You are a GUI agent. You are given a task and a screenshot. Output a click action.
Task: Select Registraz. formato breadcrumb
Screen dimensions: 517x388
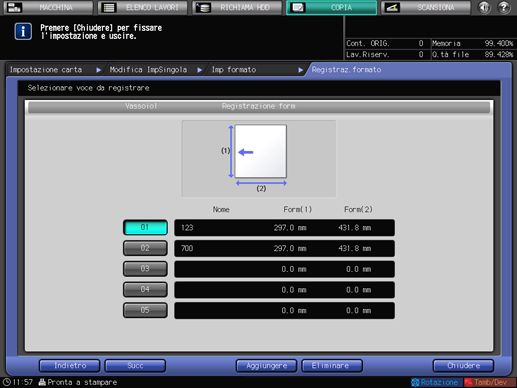(x=346, y=70)
